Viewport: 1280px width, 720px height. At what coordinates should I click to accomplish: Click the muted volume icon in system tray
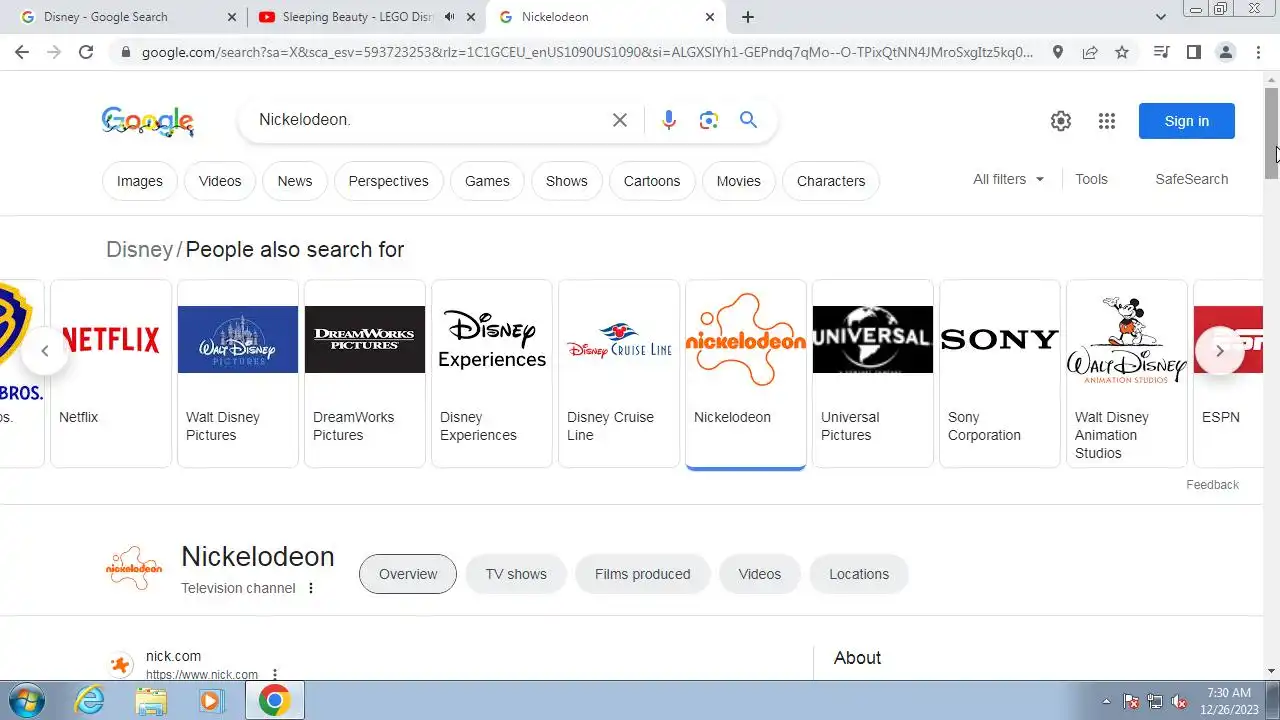(x=1179, y=701)
